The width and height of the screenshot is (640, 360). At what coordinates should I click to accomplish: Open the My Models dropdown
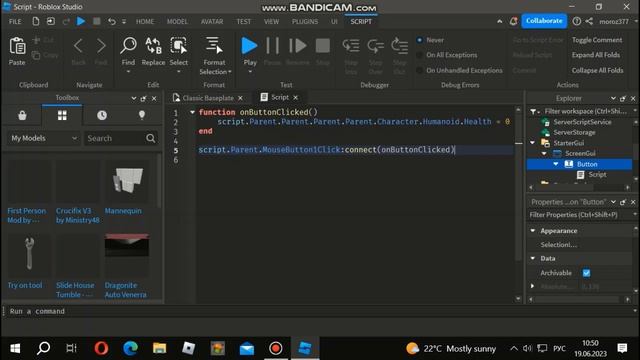pyautogui.click(x=43, y=138)
